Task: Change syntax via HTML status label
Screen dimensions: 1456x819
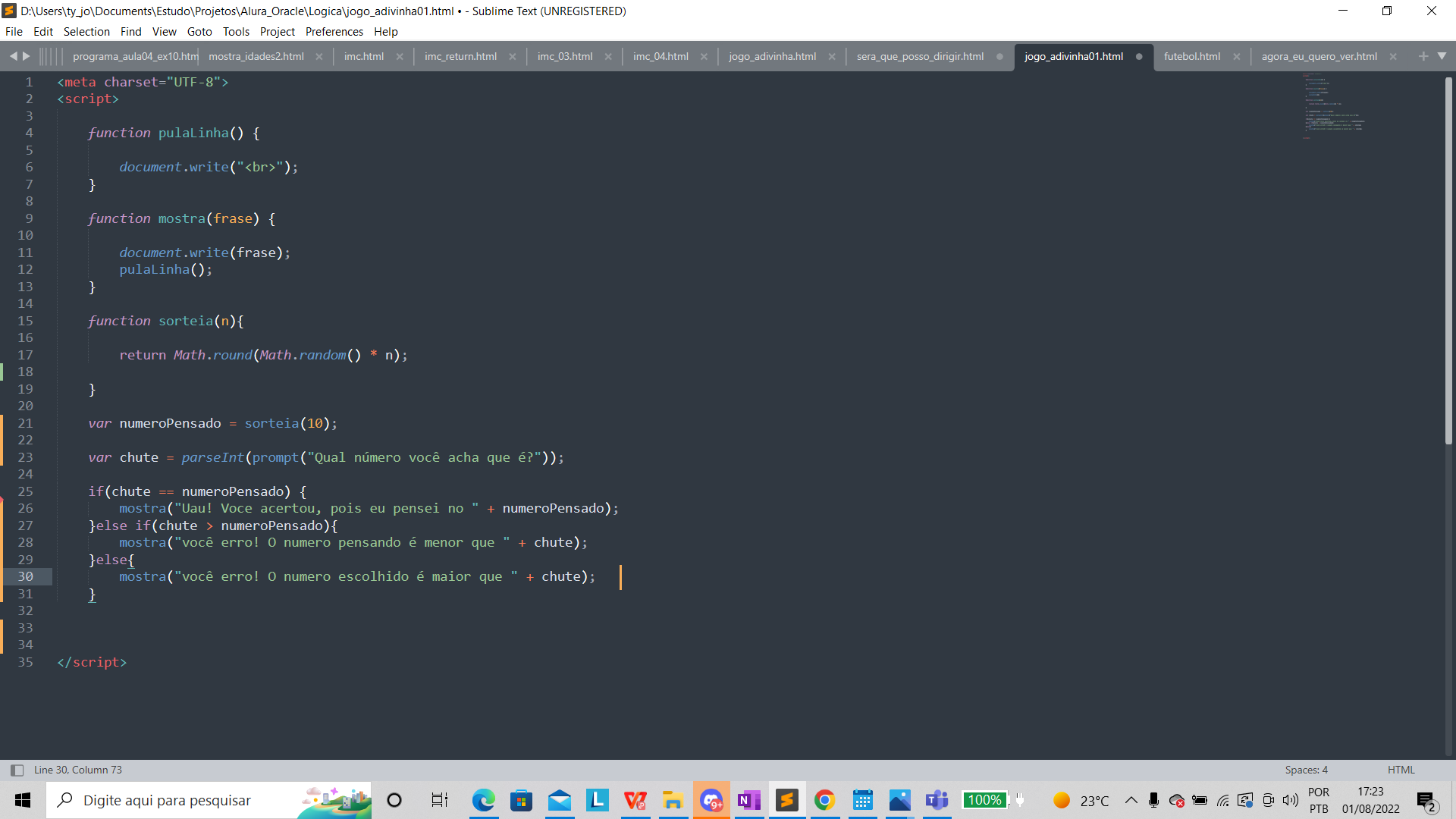Action: pos(1401,770)
